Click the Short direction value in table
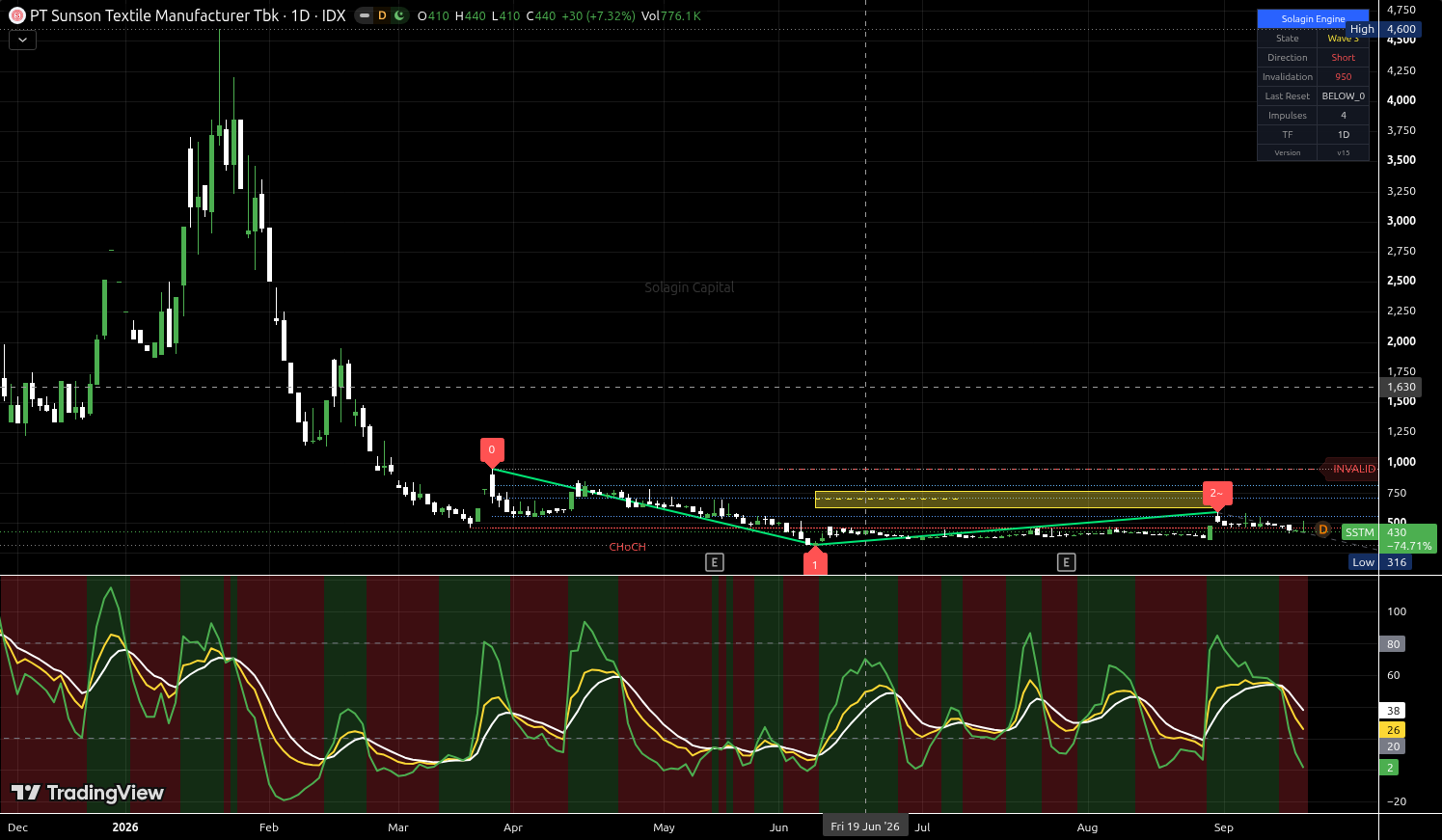Screen dimensions: 1442x840 tap(1344, 58)
